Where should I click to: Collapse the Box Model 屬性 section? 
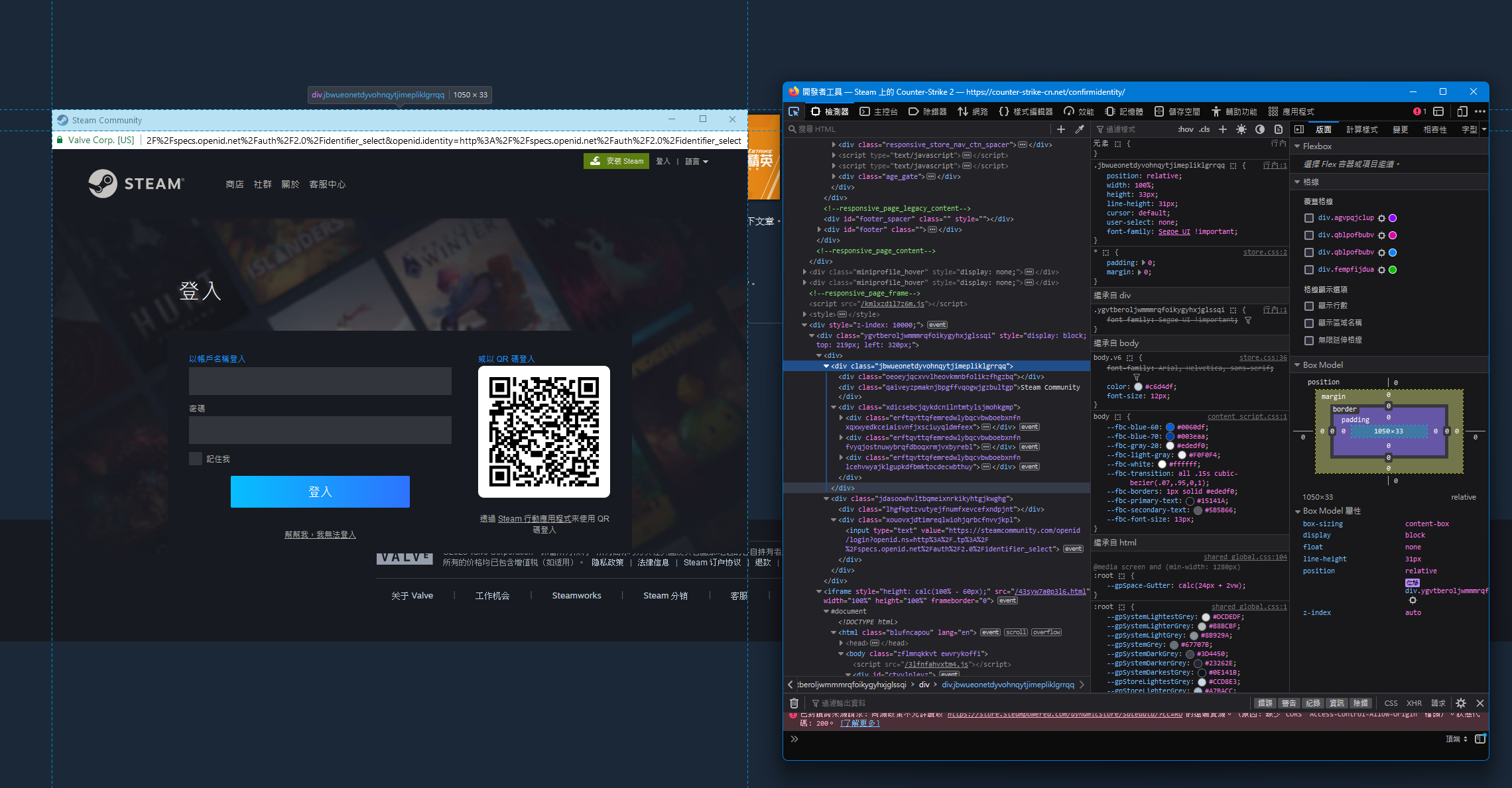[x=1297, y=511]
